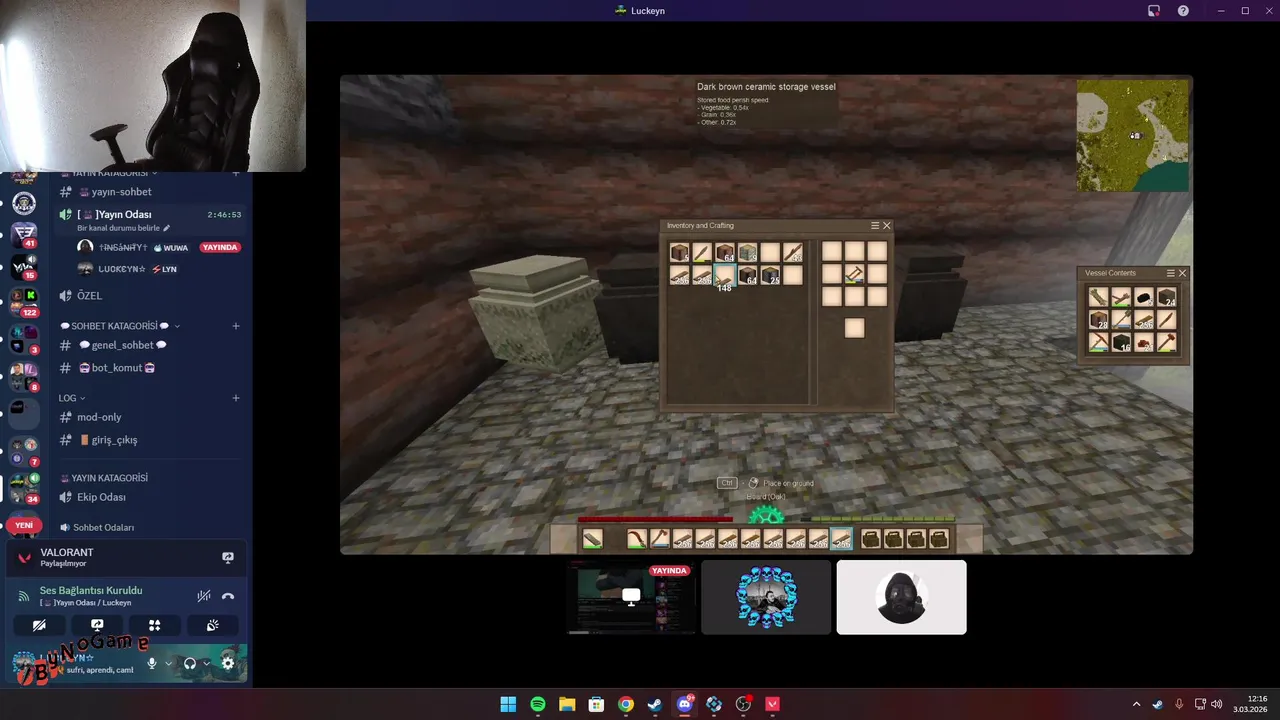Pick vessel slot with 16 dark blocks
The height and width of the screenshot is (720, 1280).
[1121, 343]
